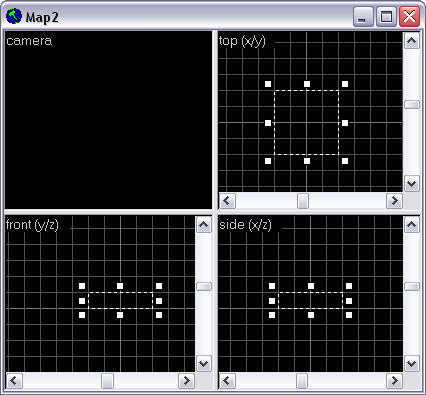The image size is (426, 395).
Task: Click bottom-right selection handle in side view
Action: click(x=349, y=315)
